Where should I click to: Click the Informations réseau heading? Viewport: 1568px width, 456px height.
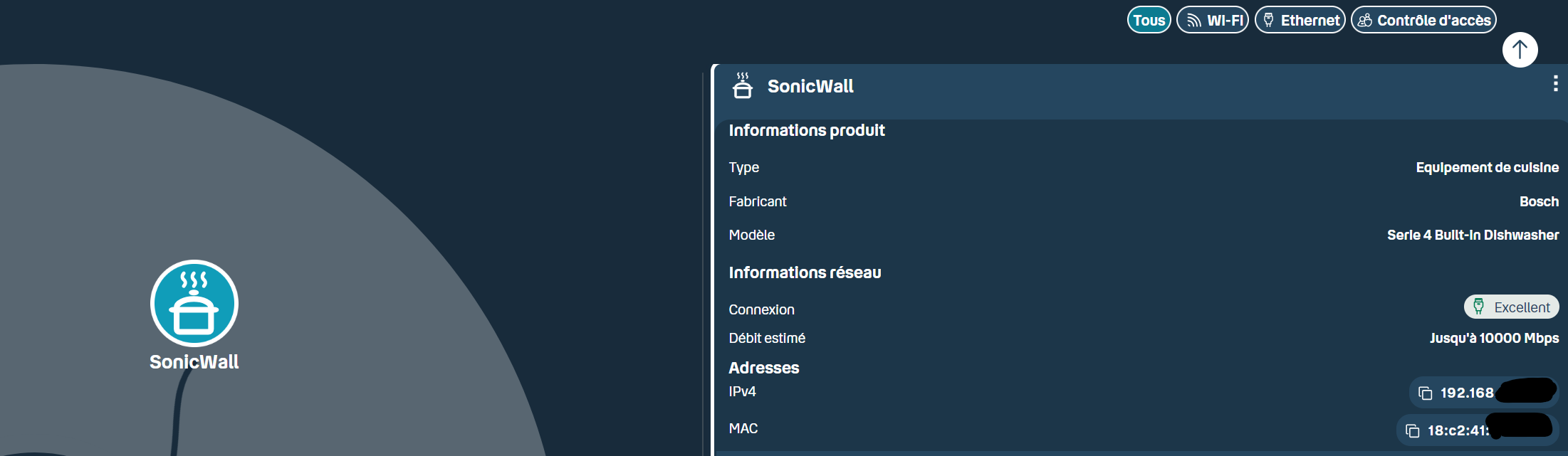pyautogui.click(x=805, y=272)
